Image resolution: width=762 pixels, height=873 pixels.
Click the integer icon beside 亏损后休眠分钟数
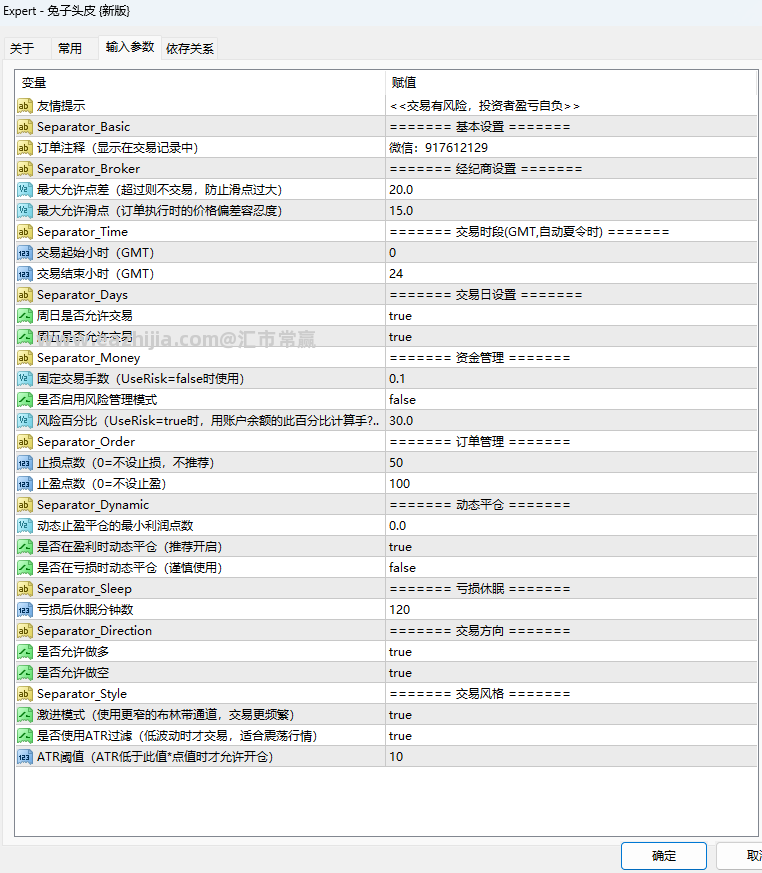coord(24,610)
